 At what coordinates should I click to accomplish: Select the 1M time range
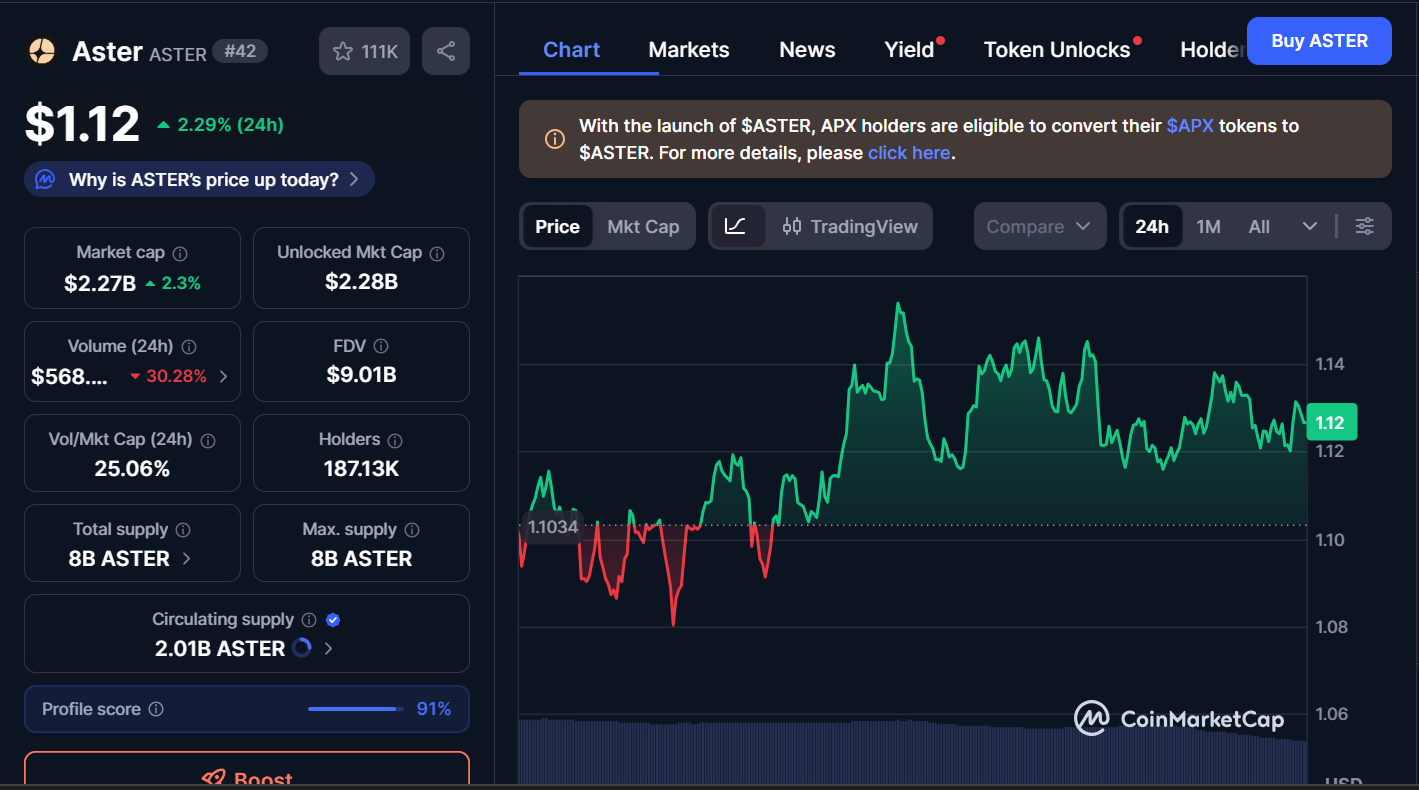[x=1208, y=227]
